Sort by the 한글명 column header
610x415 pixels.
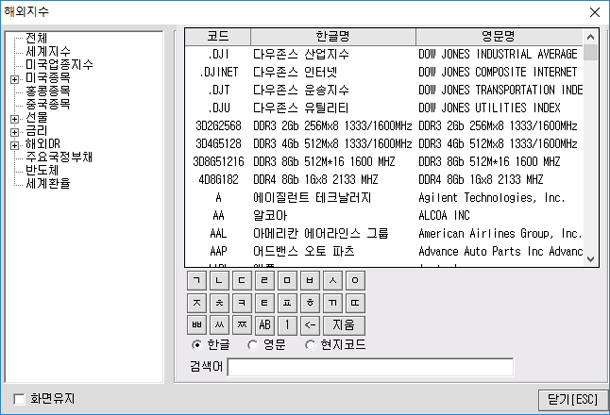pos(333,37)
